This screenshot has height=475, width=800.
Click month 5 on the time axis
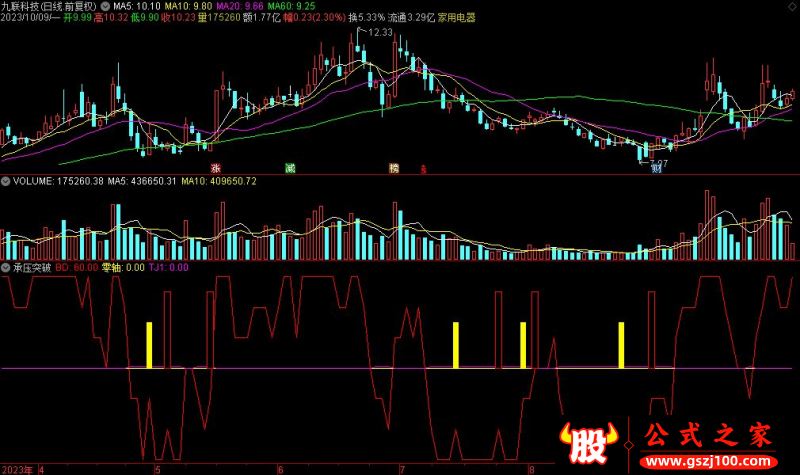click(158, 470)
